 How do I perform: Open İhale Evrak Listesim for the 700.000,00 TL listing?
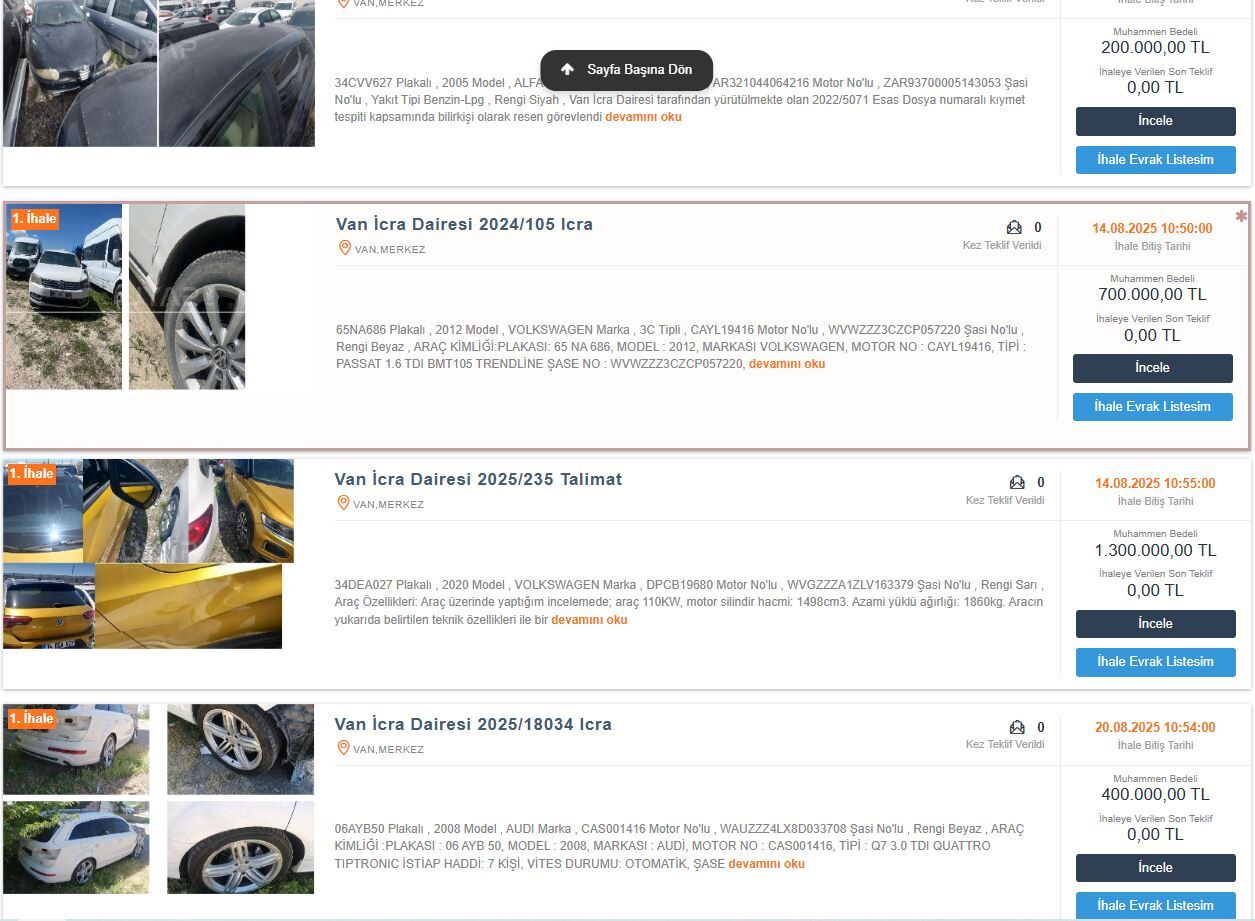[1152, 407]
